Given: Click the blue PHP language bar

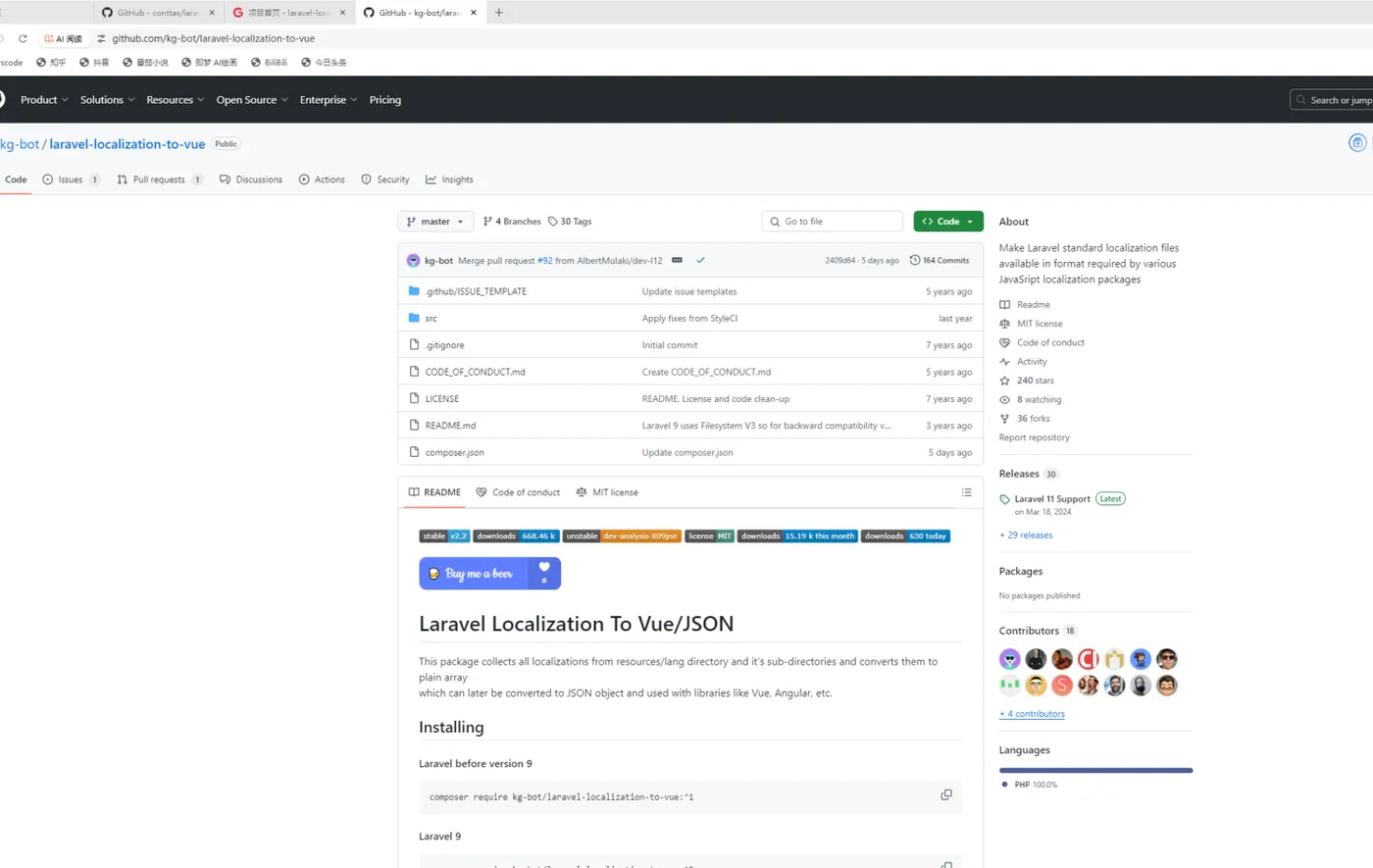Looking at the screenshot, I should pos(1095,771).
